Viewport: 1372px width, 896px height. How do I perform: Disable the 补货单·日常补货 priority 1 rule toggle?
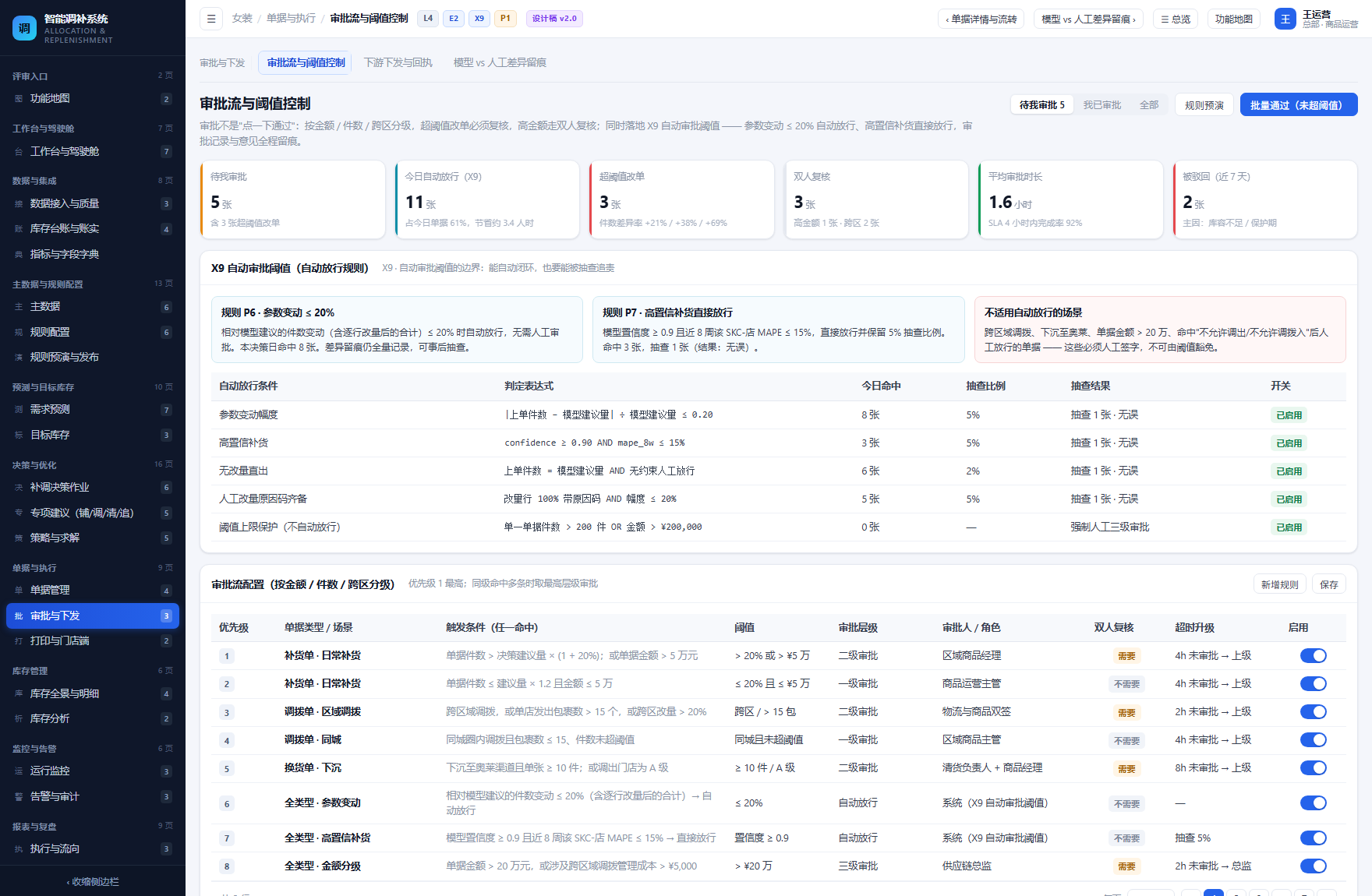click(x=1313, y=656)
